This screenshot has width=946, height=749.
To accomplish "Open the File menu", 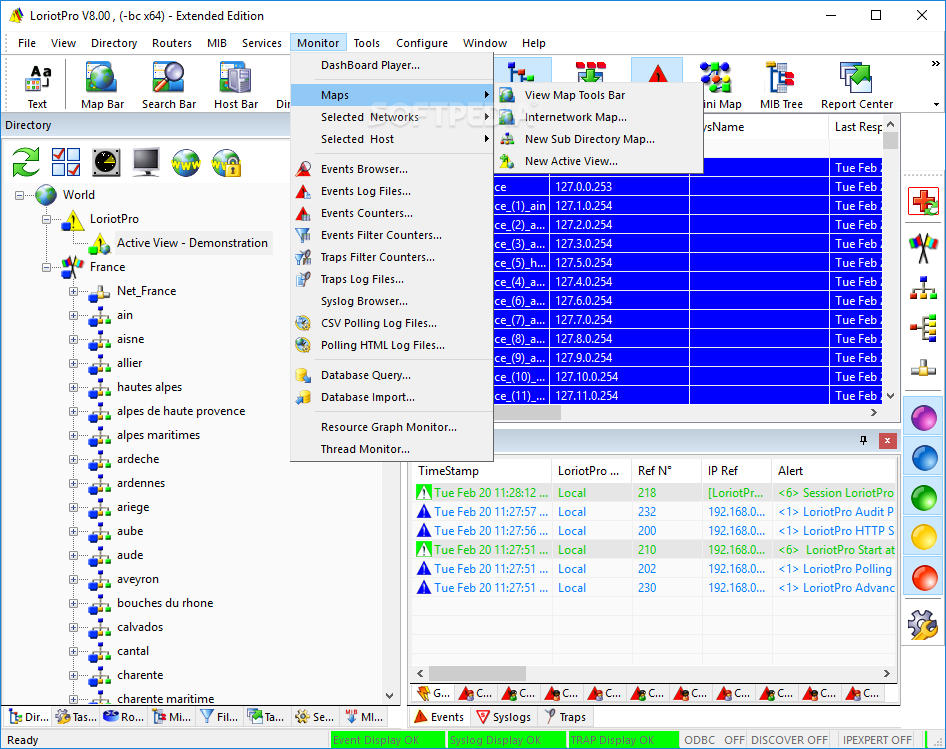I will tap(27, 43).
